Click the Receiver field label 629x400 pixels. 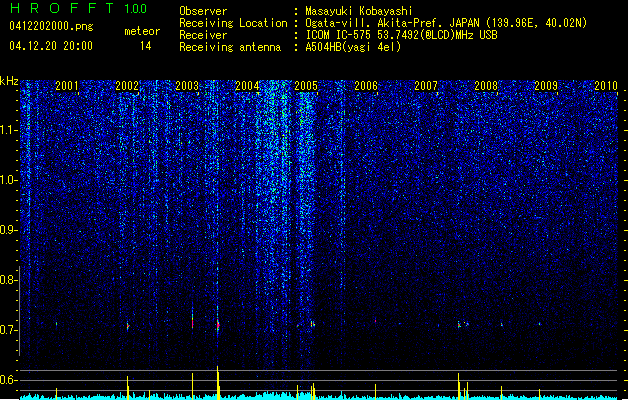203,35
